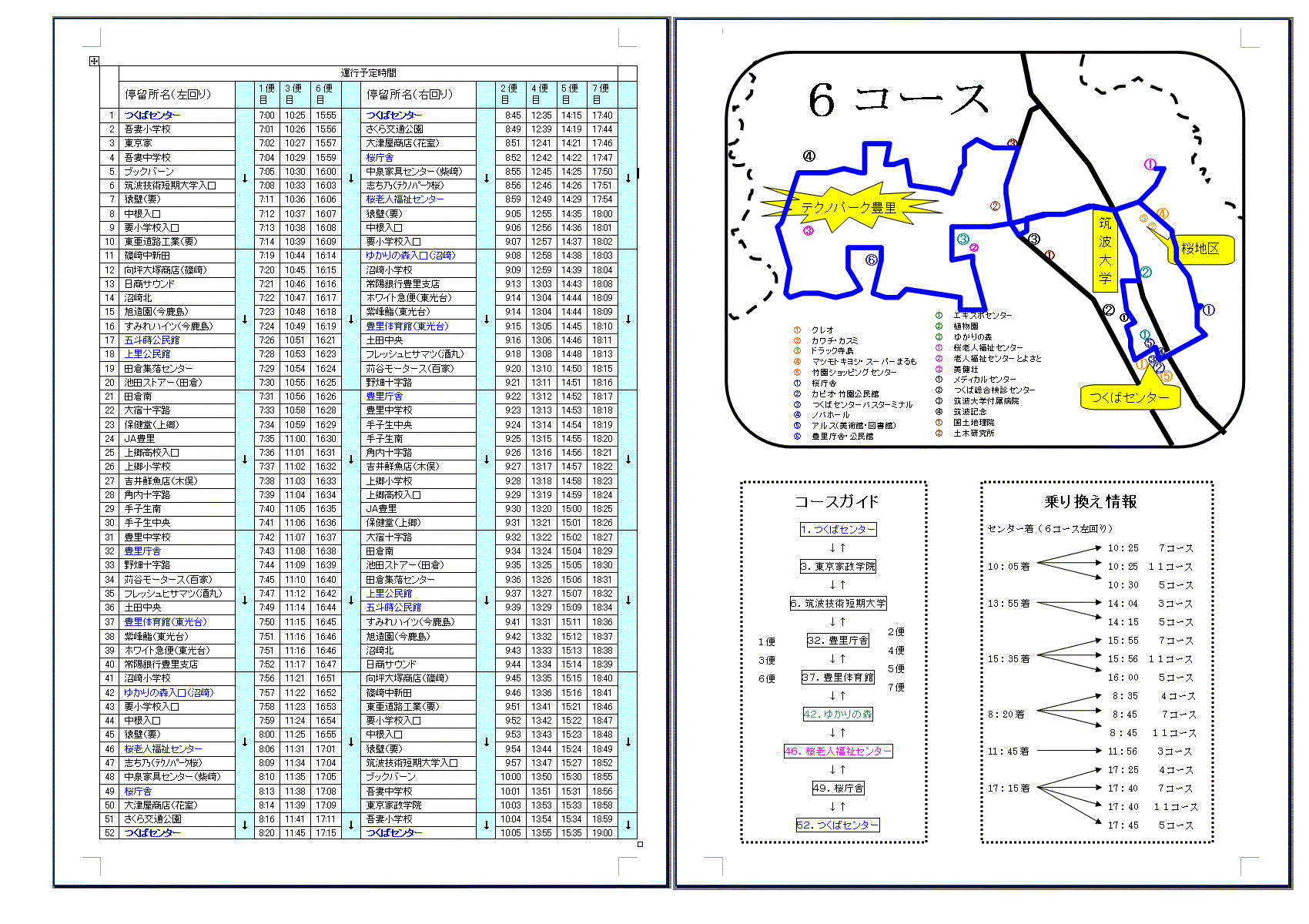Select the 37. 豊里体育館 course guide box
This screenshot has height=924, width=1309.
pyautogui.click(x=838, y=678)
